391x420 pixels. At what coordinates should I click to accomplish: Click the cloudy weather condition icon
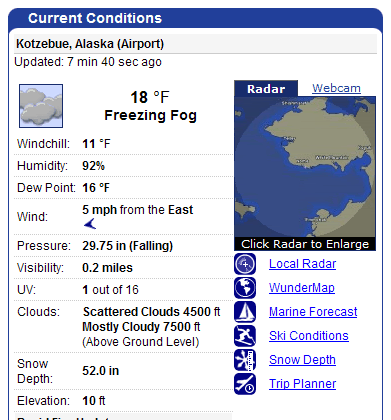41,106
